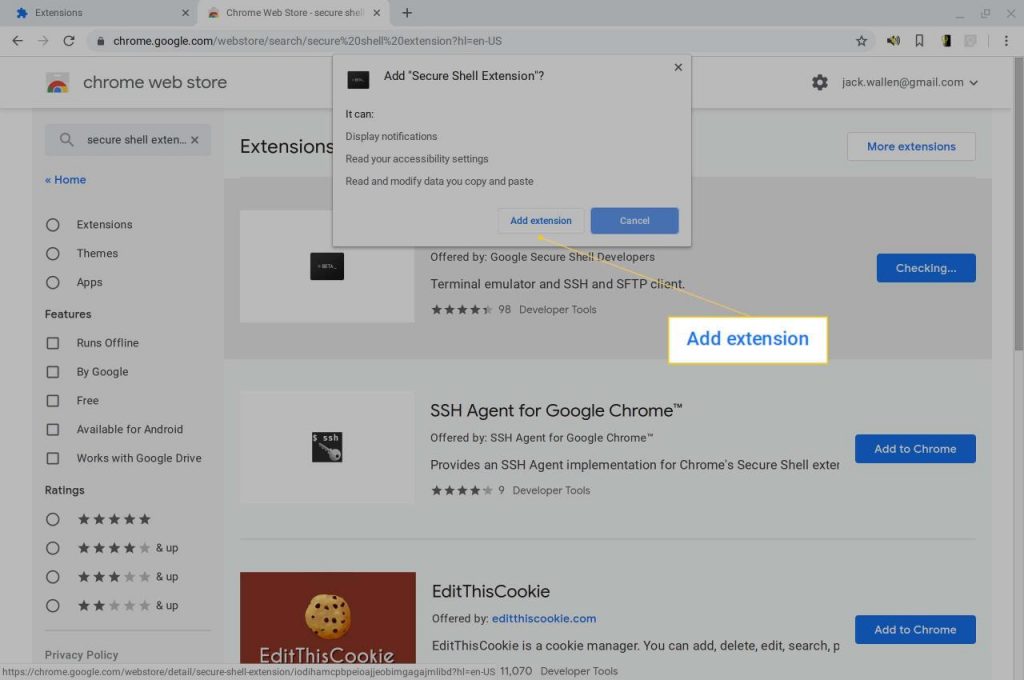Click the page vertical scrollbar

click(1018, 204)
